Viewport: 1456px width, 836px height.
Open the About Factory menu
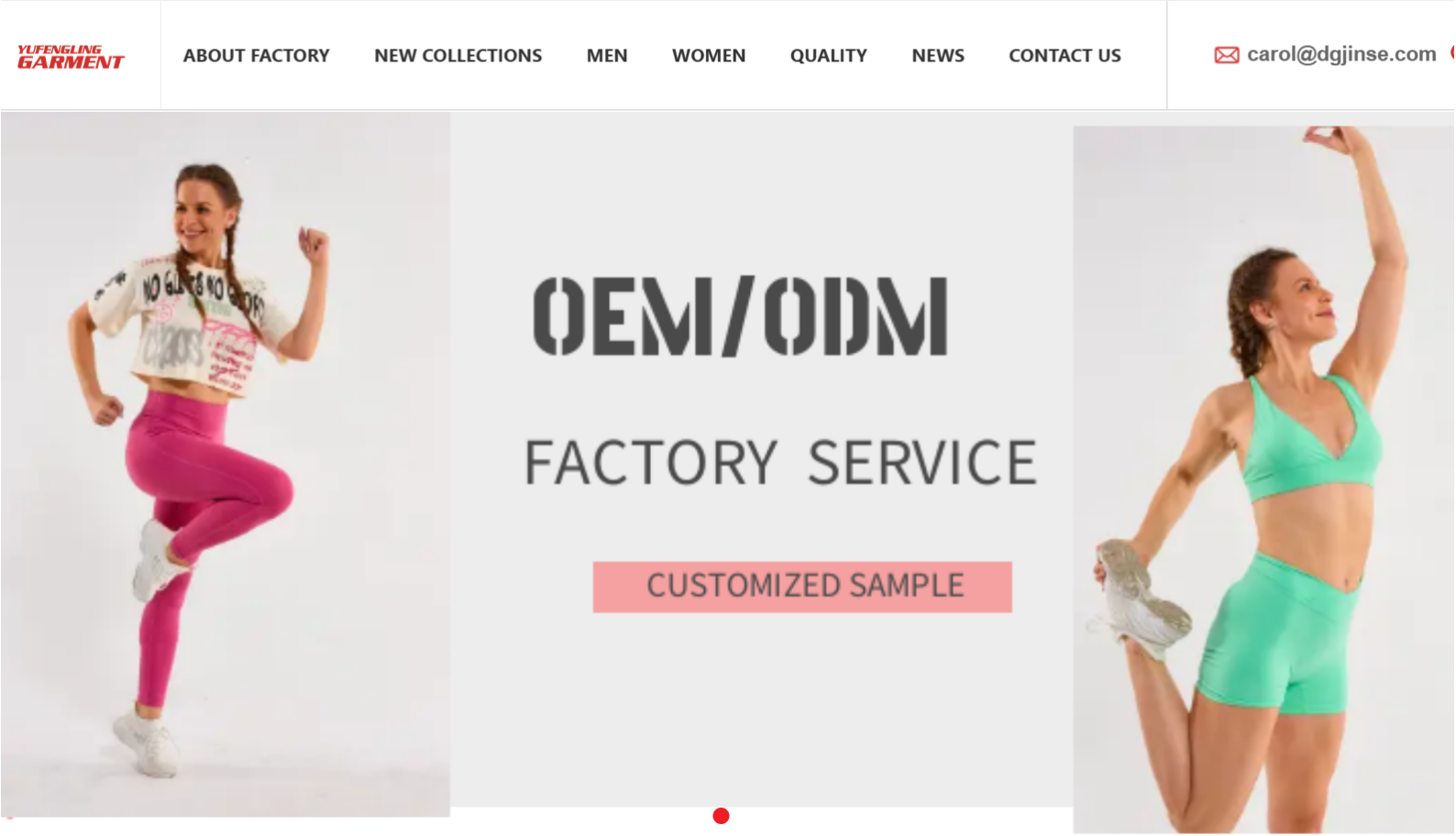click(x=256, y=55)
